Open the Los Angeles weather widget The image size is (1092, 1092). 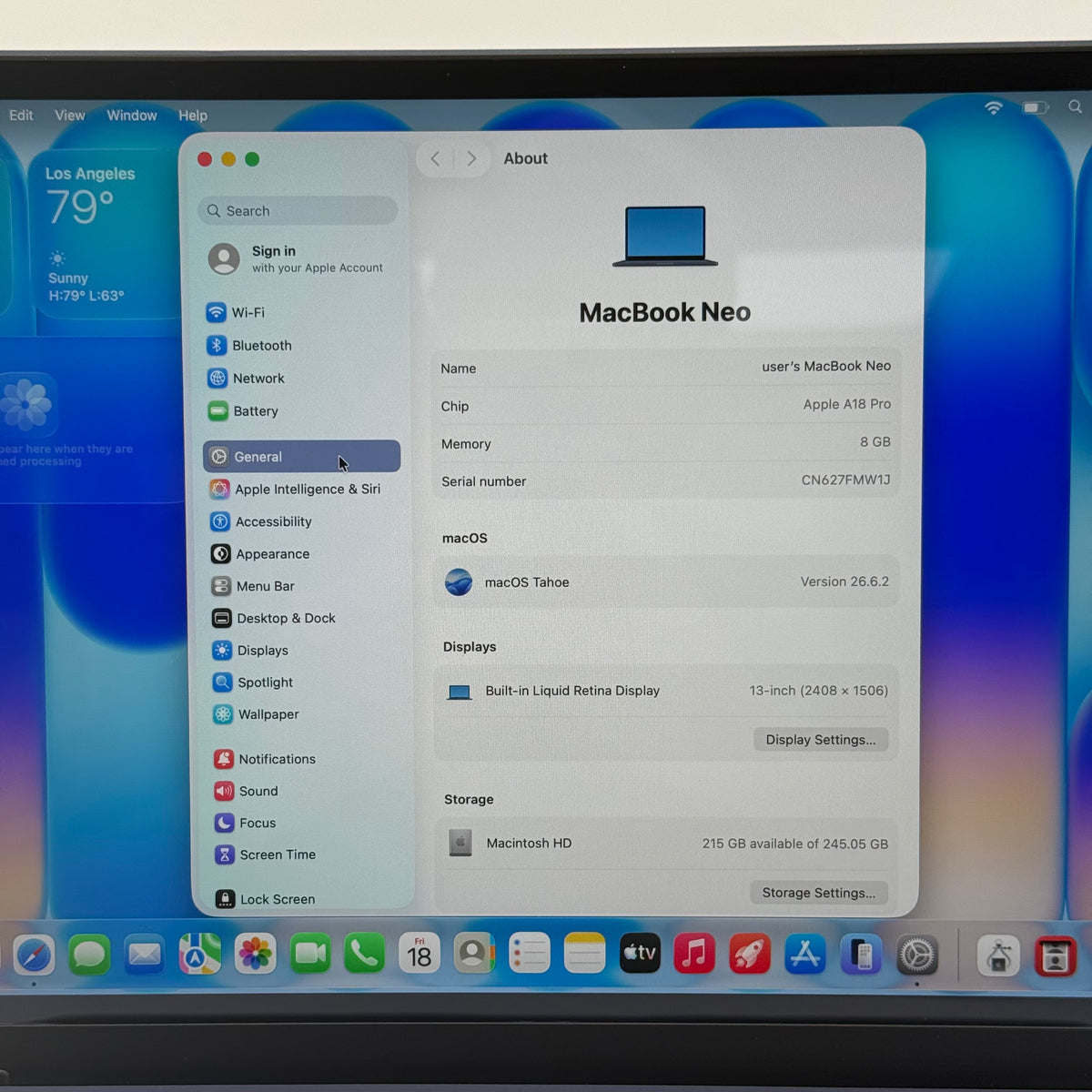point(105,234)
